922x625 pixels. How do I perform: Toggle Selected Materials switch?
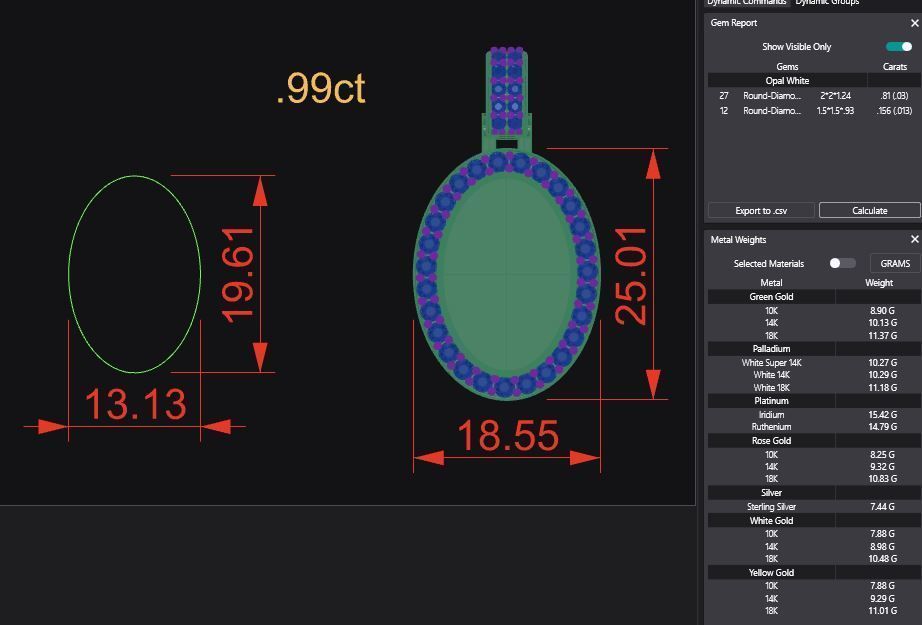pos(842,263)
